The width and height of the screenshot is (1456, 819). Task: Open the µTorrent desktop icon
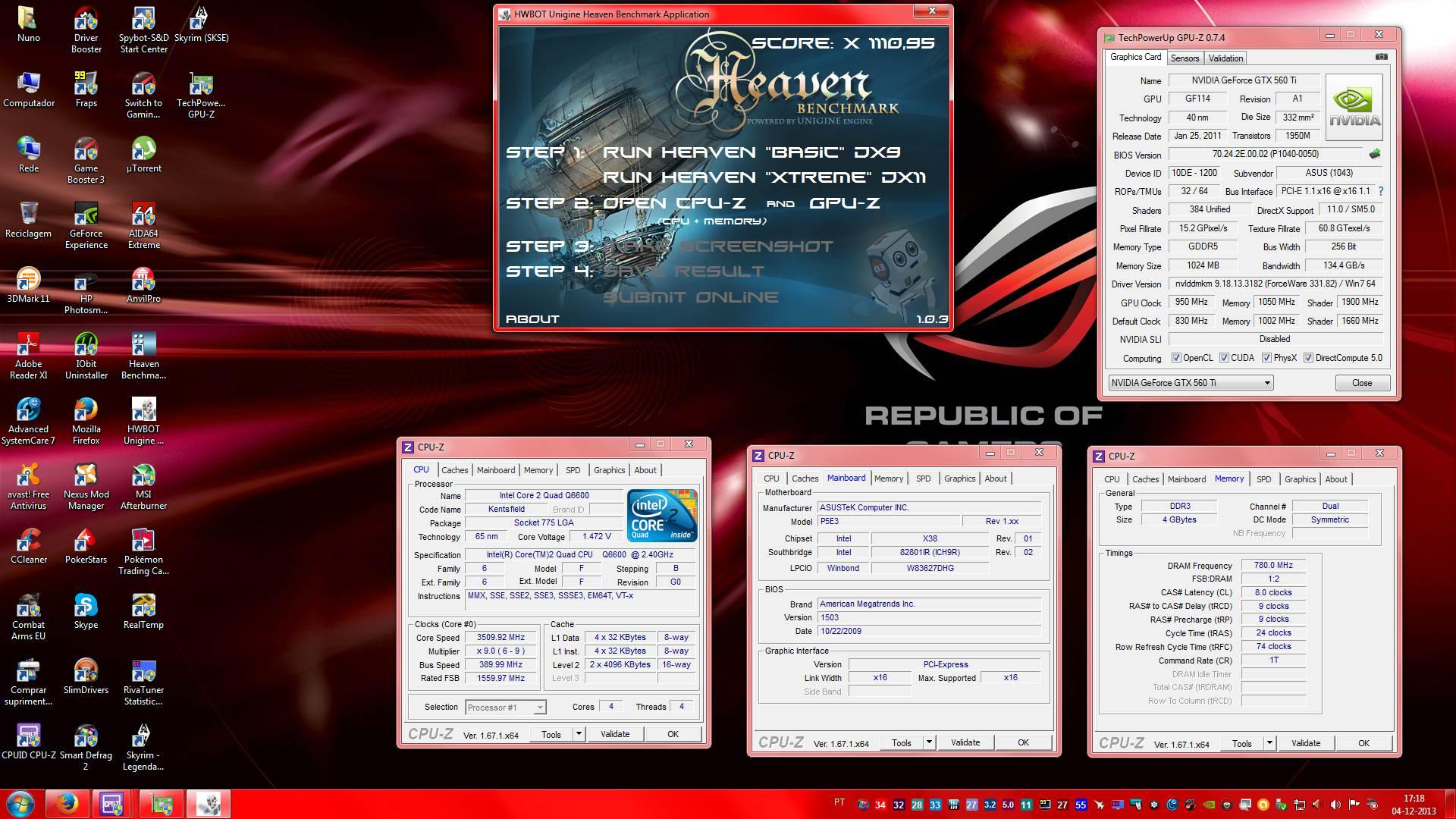click(143, 155)
